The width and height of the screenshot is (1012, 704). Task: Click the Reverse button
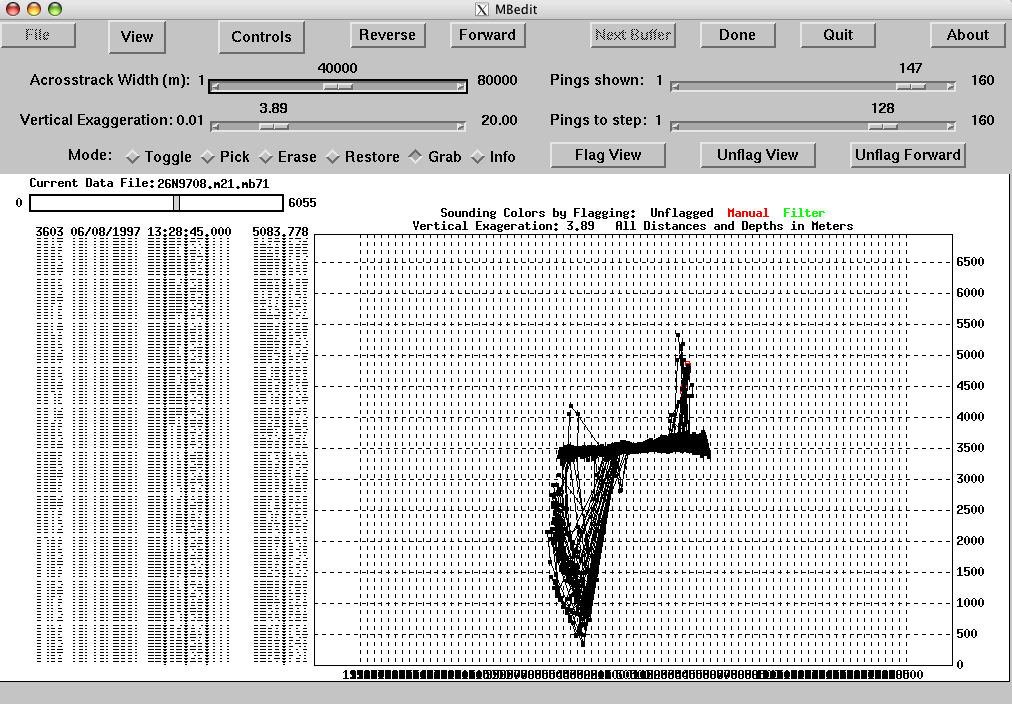(387, 35)
